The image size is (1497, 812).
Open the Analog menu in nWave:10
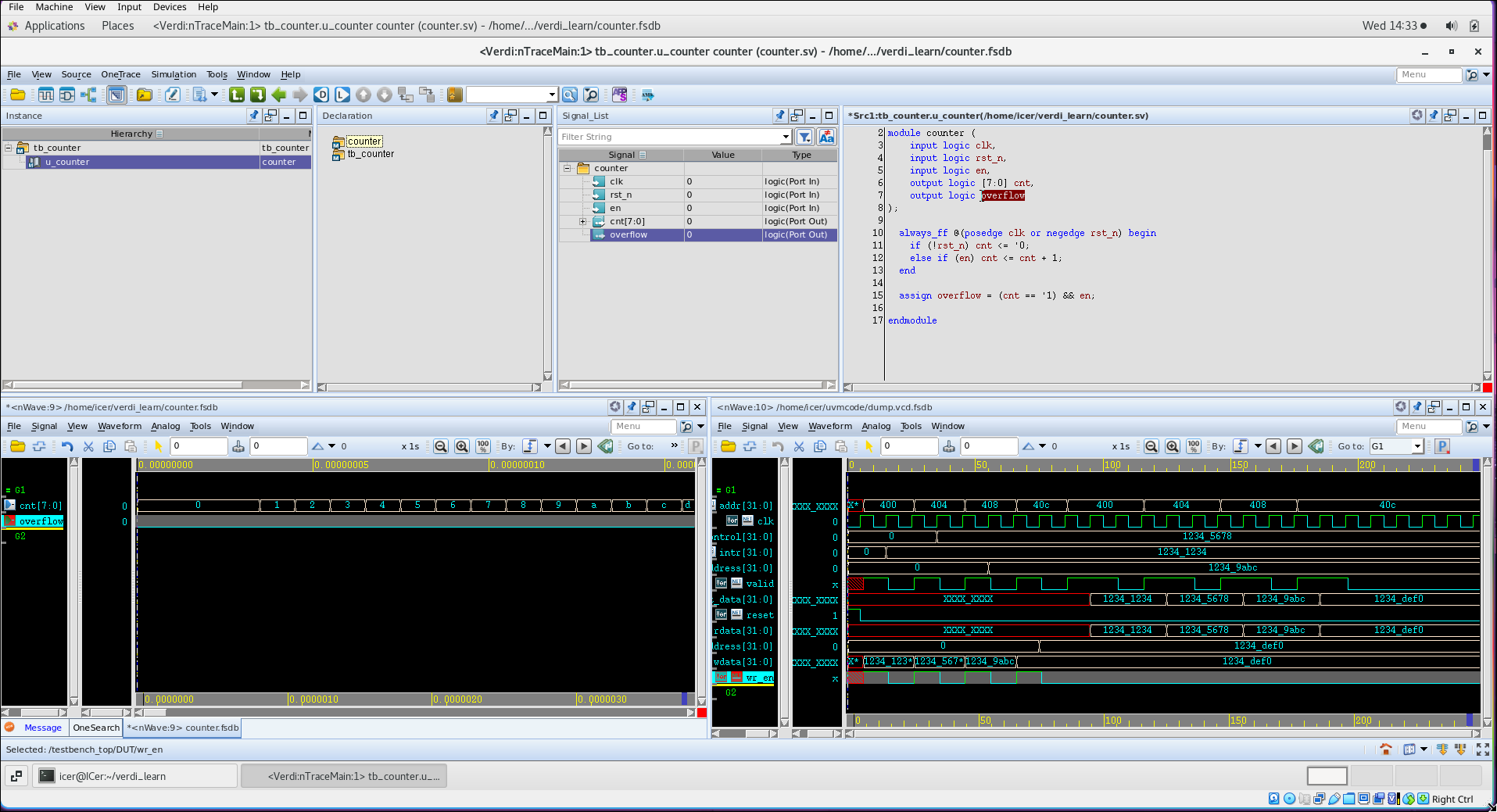876,426
